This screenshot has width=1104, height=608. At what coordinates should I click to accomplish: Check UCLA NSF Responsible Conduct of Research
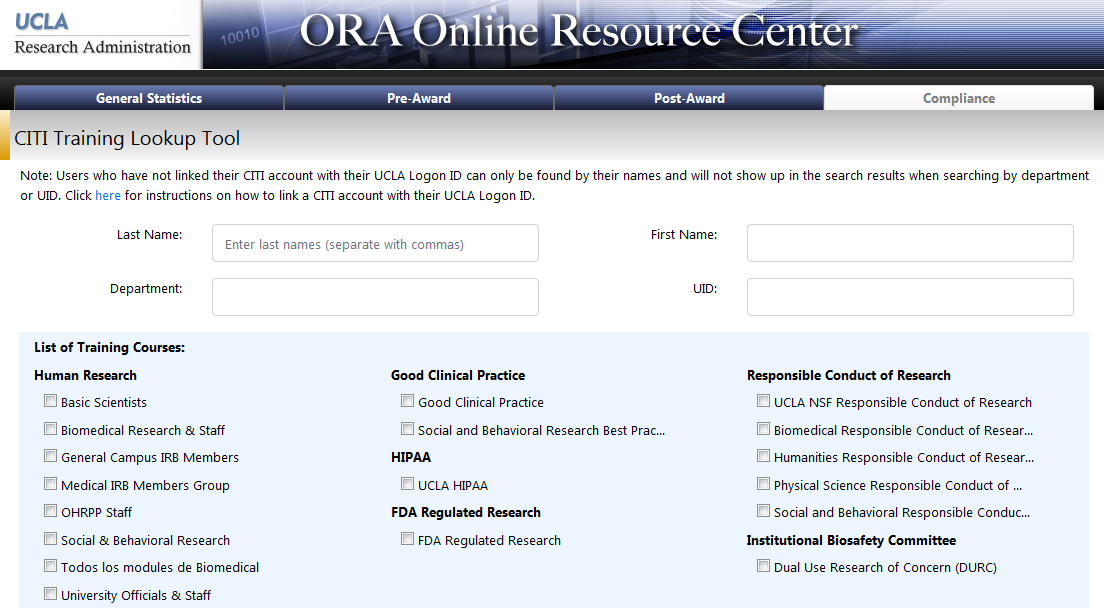point(763,400)
